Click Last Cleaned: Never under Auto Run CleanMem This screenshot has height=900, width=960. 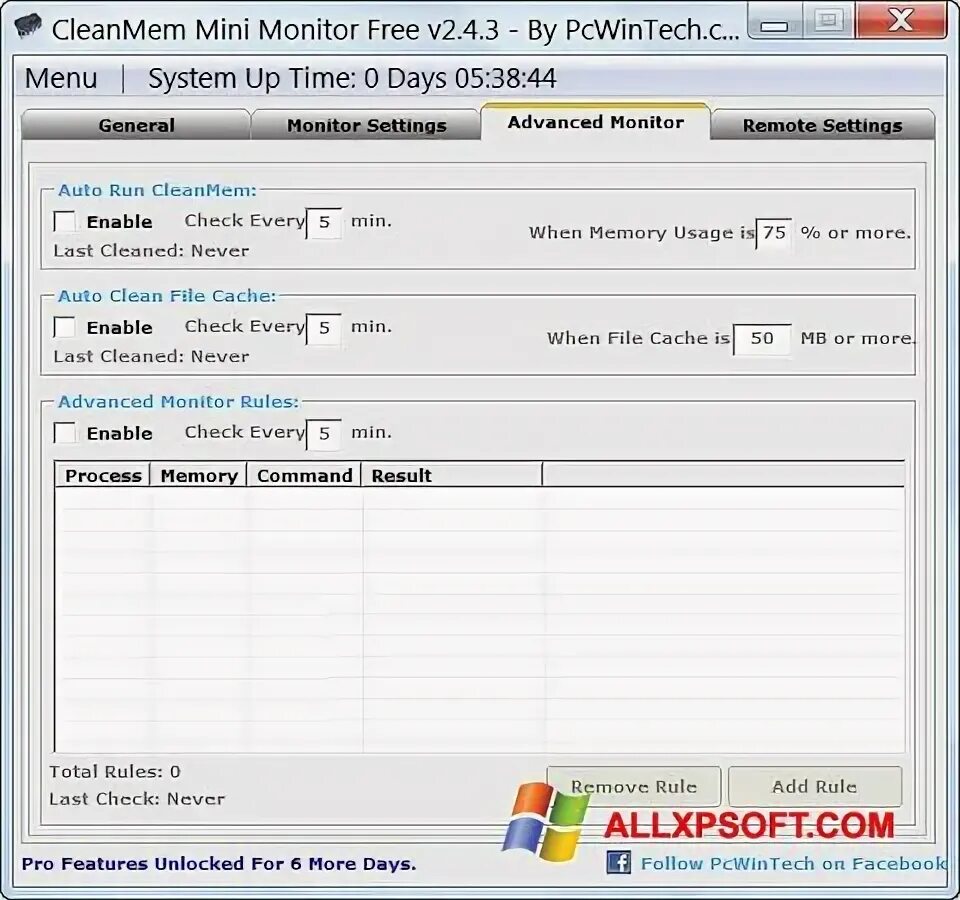pos(151,250)
